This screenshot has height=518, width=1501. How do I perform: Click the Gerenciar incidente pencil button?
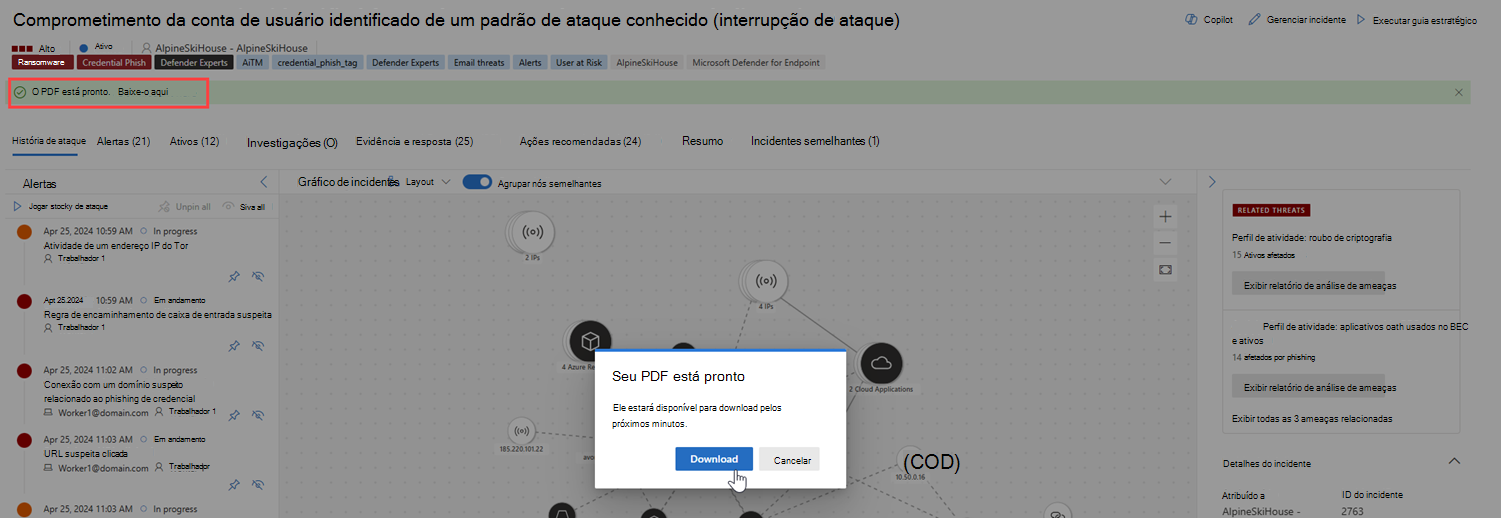[1296, 20]
